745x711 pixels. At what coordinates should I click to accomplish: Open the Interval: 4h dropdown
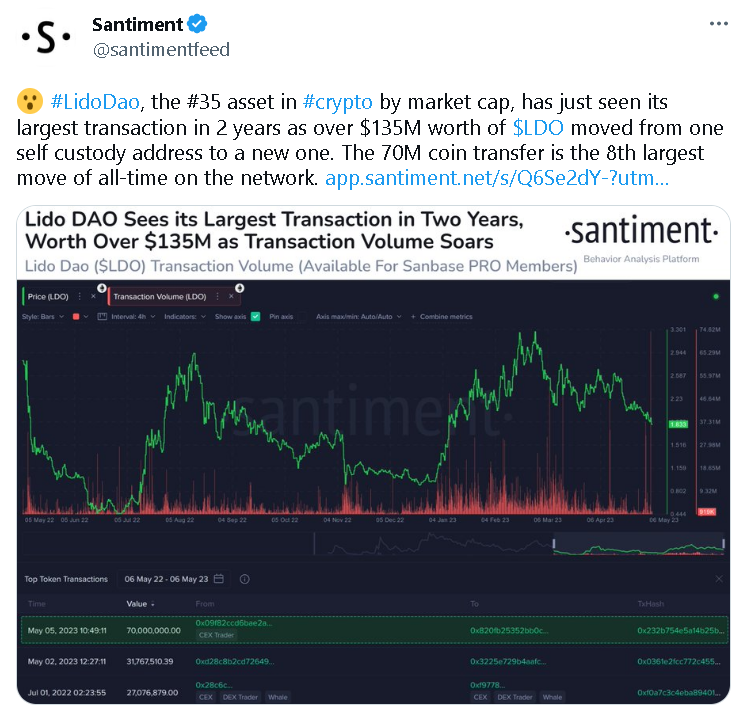tap(128, 317)
